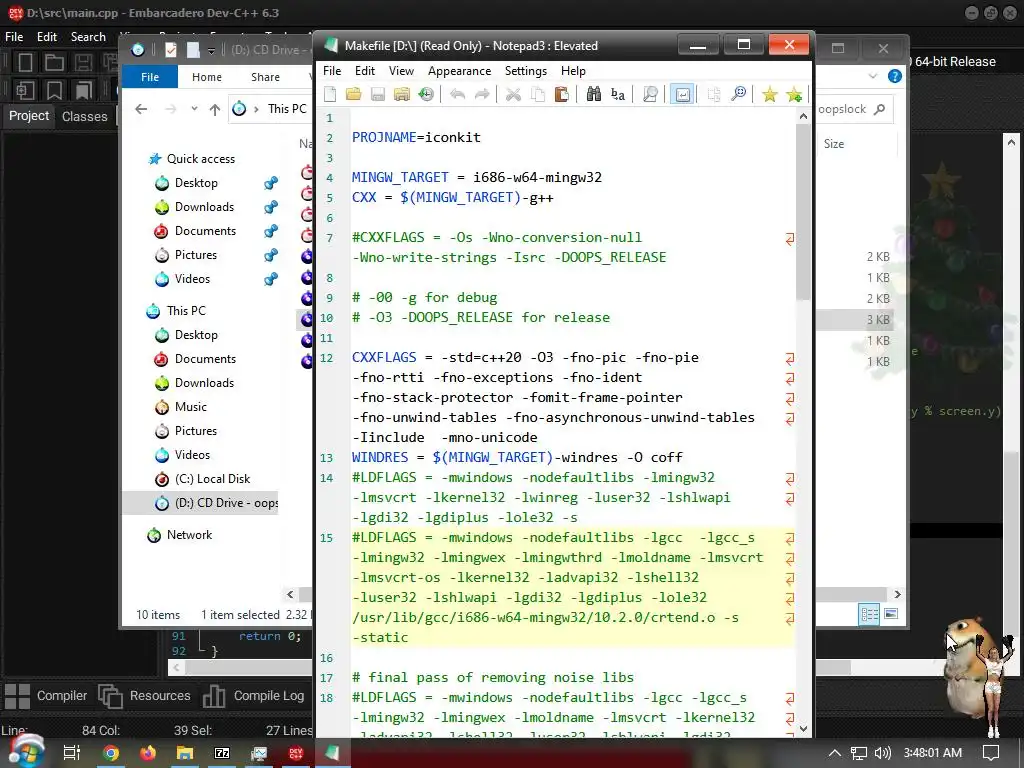1024x768 pixels.
Task: Open Firefox from the taskbar
Action: pyautogui.click(x=148, y=753)
